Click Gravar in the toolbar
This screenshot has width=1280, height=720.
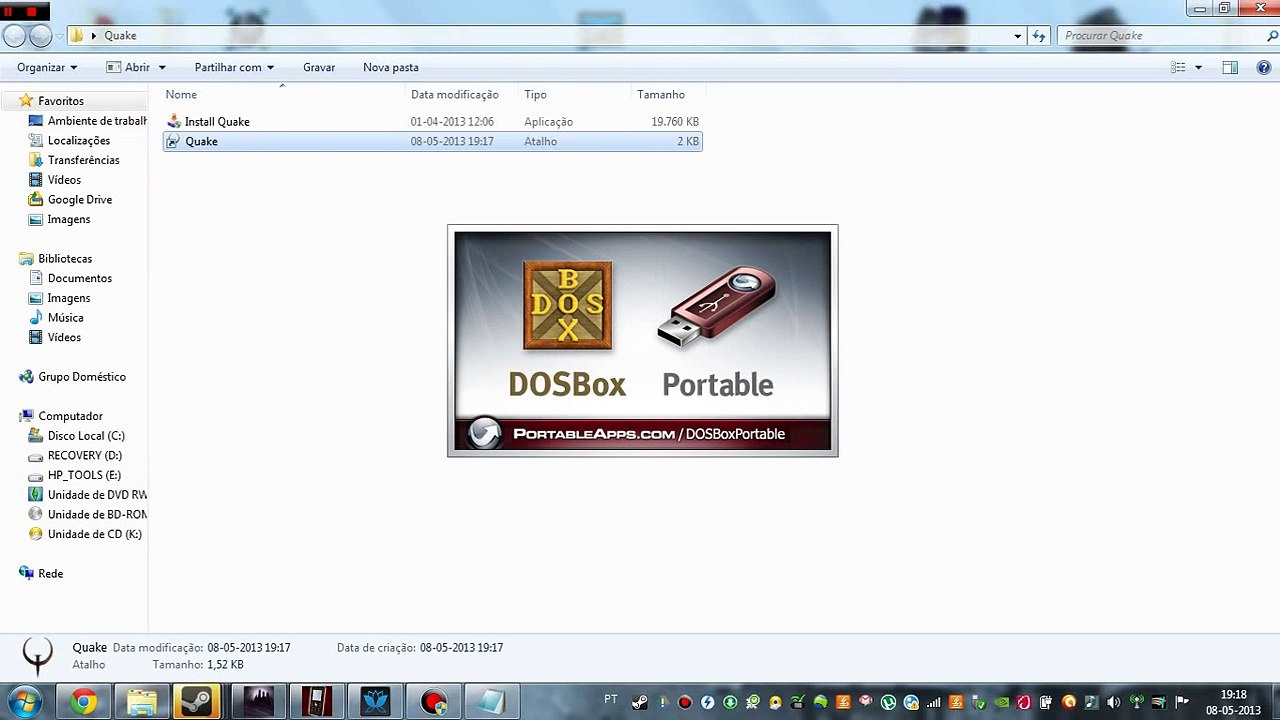(319, 67)
